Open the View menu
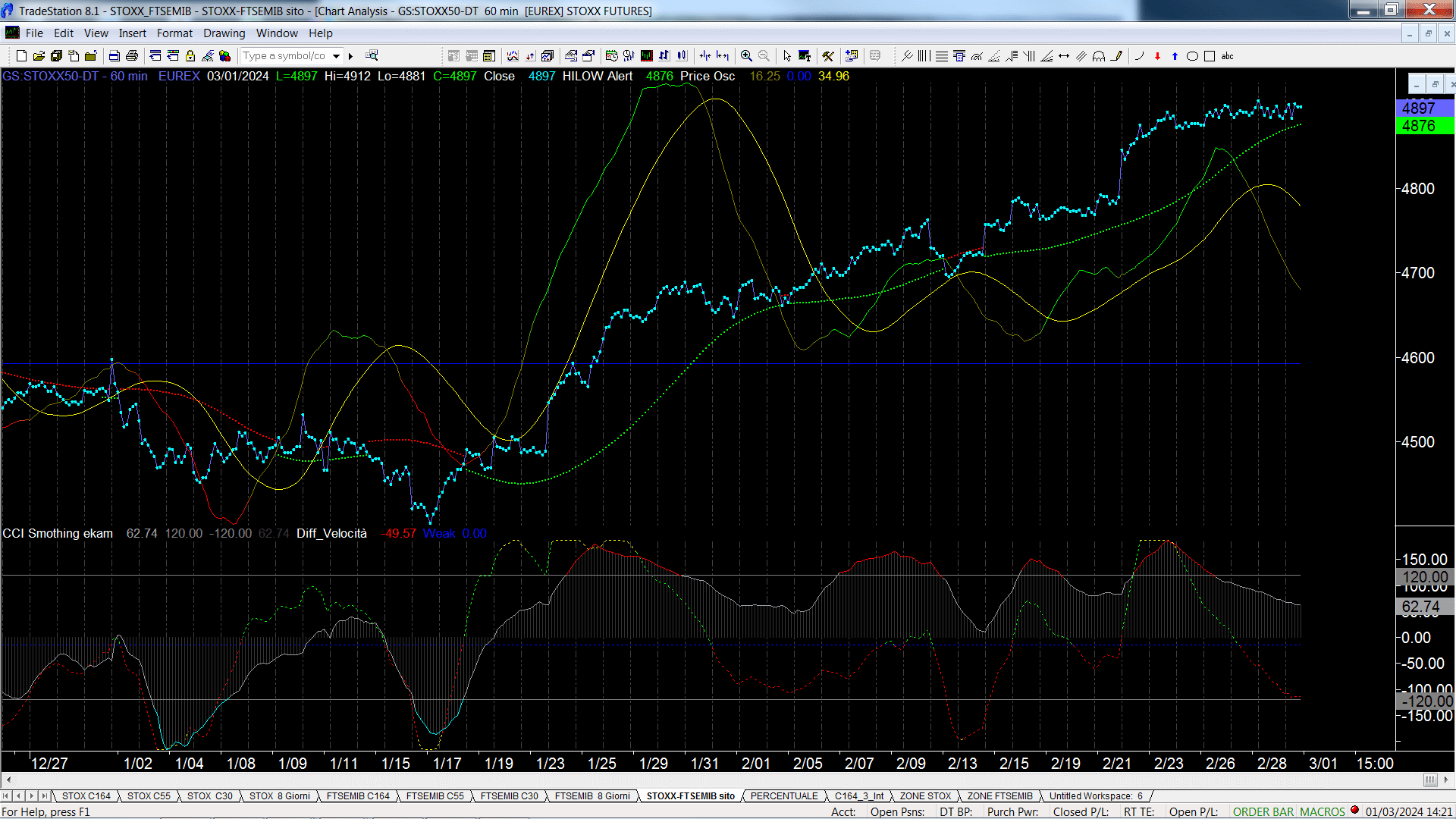Image resolution: width=1456 pixels, height=819 pixels. (x=96, y=33)
